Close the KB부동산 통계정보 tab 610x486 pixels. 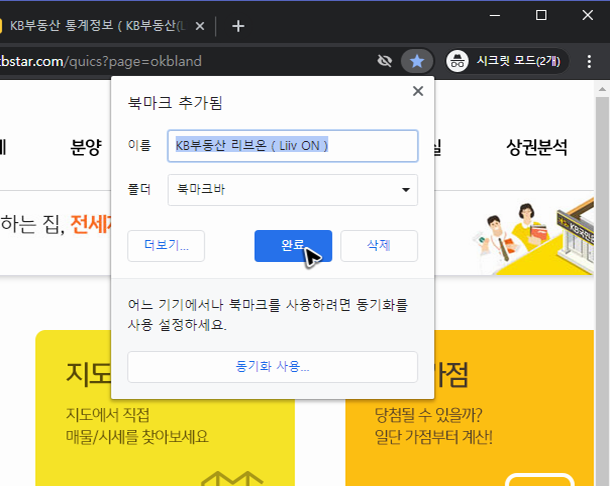point(200,26)
